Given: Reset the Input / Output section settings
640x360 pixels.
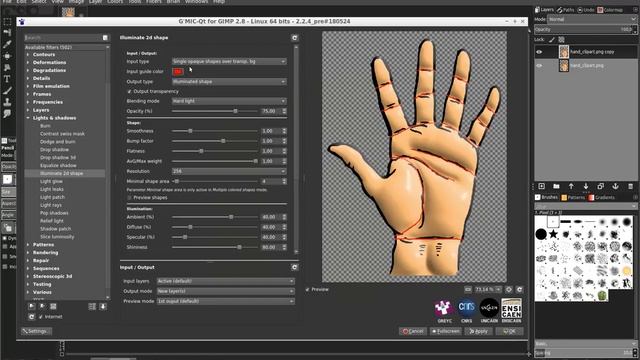Looking at the screenshot, I should 295,267.
